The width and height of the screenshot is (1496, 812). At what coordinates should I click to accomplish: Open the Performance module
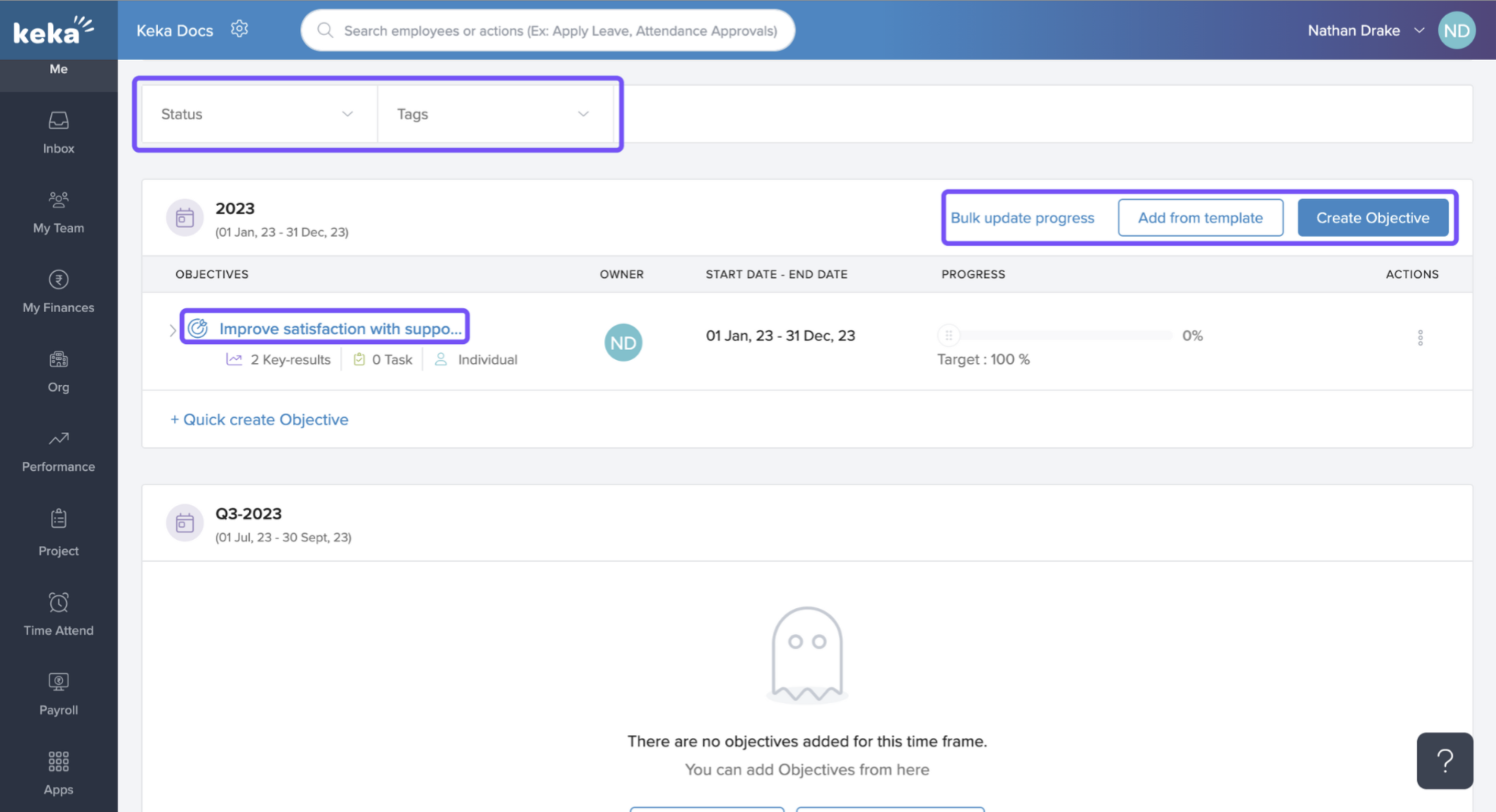[x=58, y=450]
